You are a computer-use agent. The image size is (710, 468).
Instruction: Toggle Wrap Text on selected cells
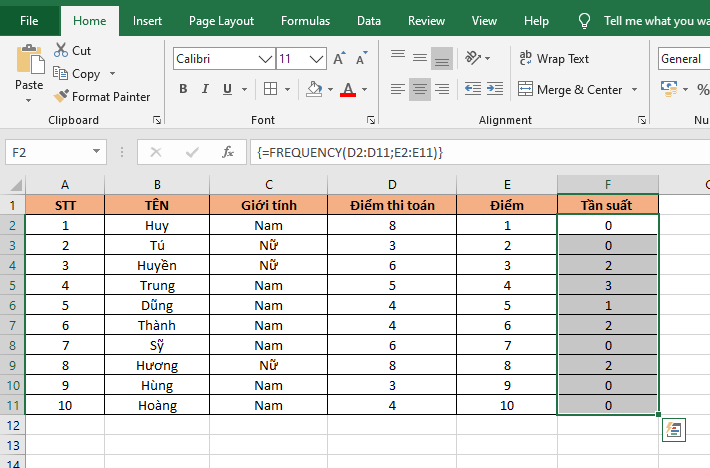[x=554, y=59]
